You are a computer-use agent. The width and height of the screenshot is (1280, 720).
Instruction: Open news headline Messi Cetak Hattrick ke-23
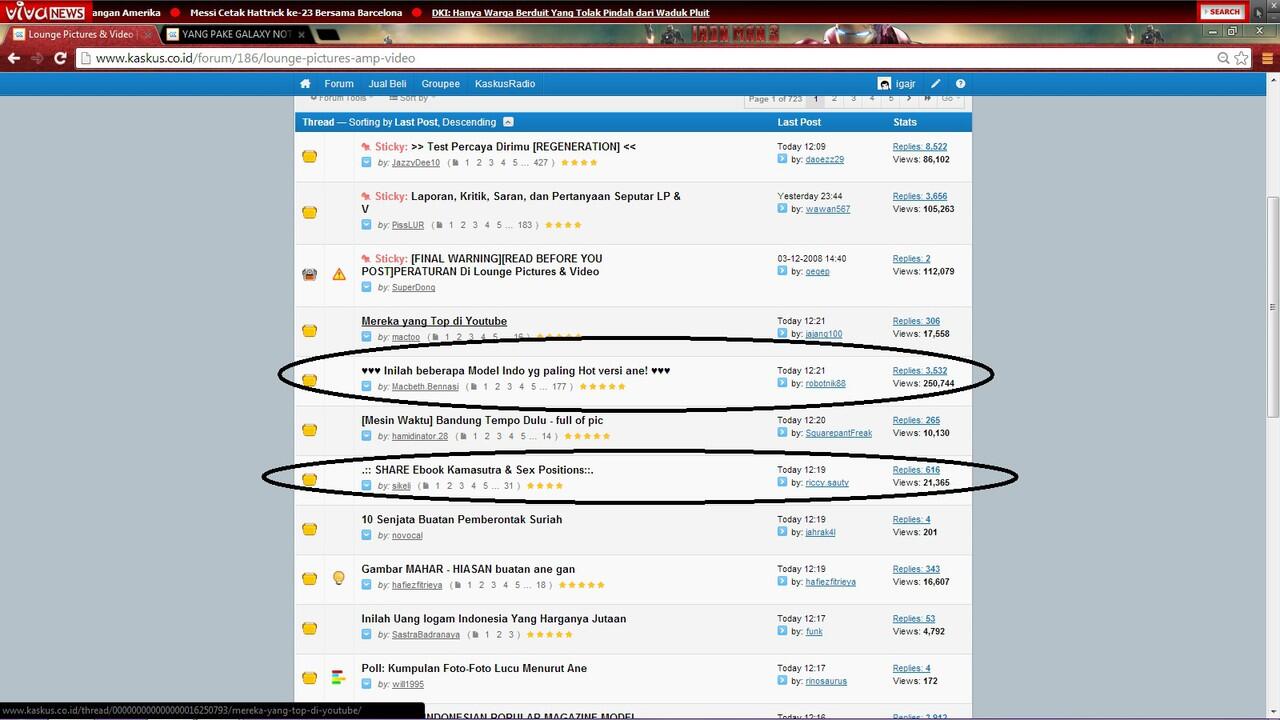[x=296, y=12]
